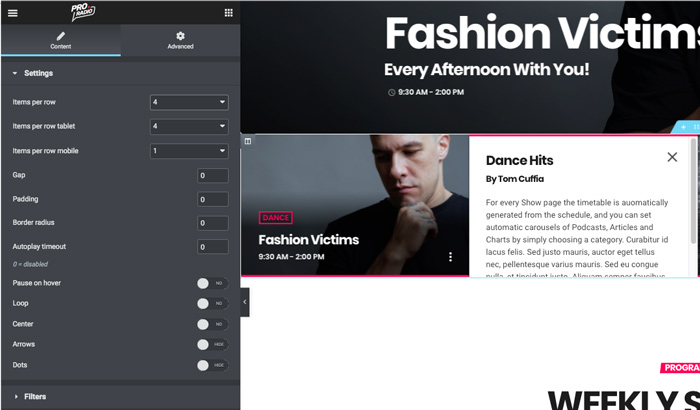The height and width of the screenshot is (410, 700).
Task: Switch to the Content tab
Action: (60, 40)
